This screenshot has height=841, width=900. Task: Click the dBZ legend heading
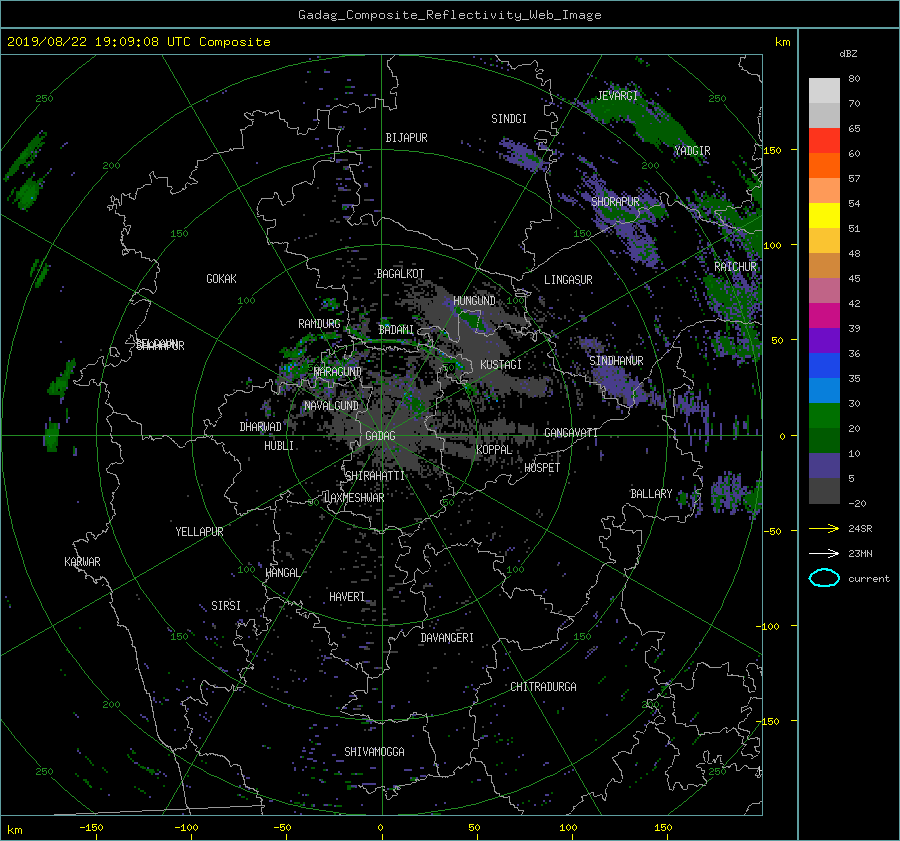tap(848, 54)
